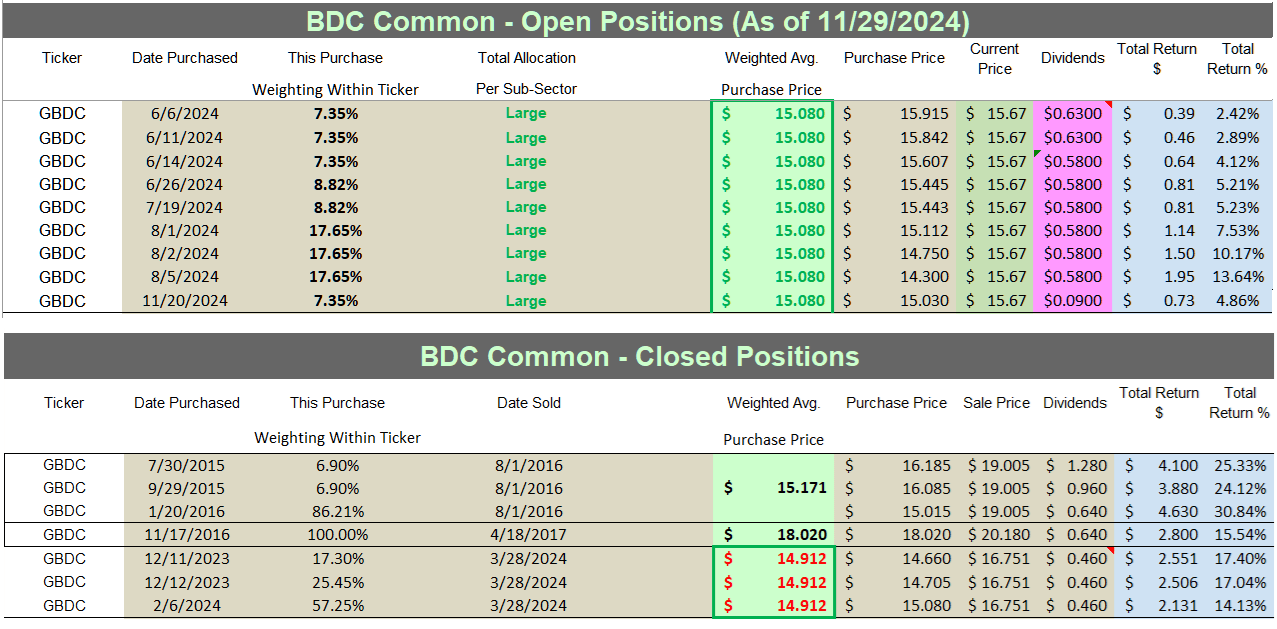Select the $20.180 sale price cell
The image size is (1277, 629).
click(996, 535)
